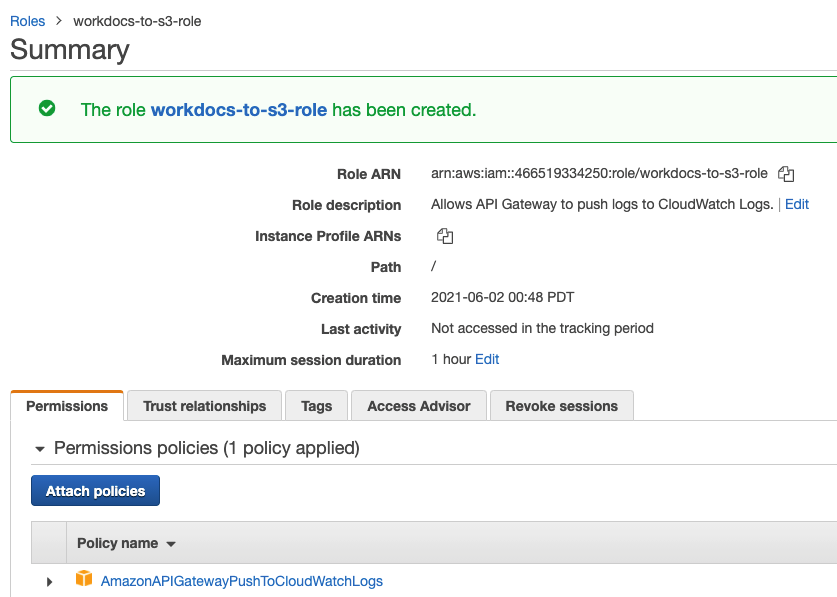Collapse the Permissions policies section
This screenshot has height=597, width=837.
38,448
